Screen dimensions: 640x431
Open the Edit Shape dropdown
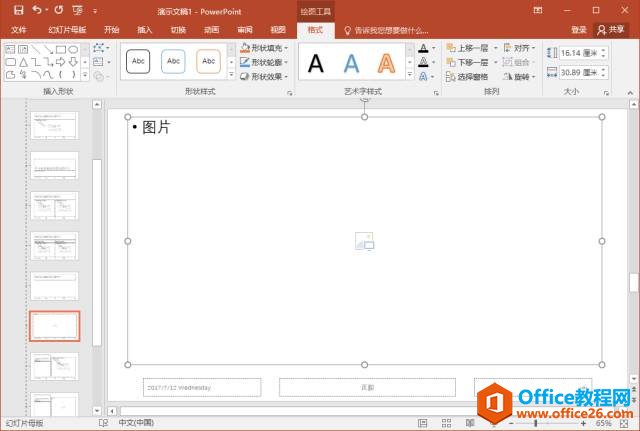pos(101,48)
